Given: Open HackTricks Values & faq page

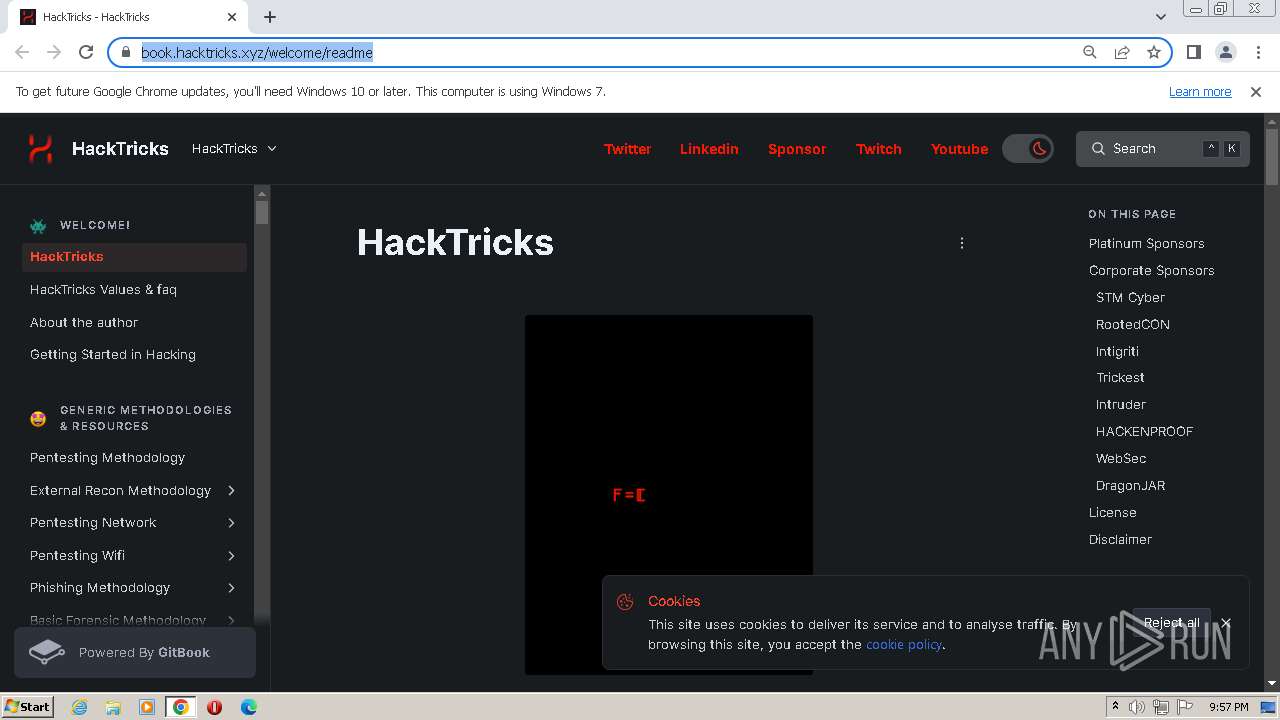Looking at the screenshot, I should pyautogui.click(x=103, y=289).
